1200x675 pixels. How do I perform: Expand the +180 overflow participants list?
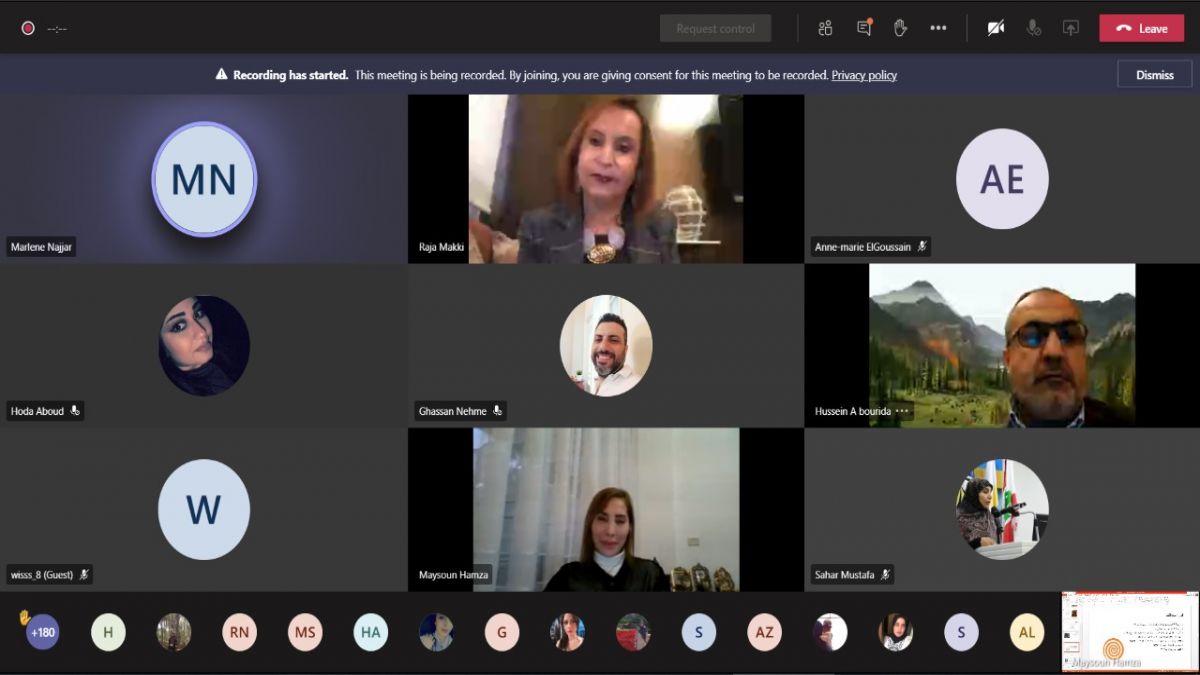(x=43, y=632)
